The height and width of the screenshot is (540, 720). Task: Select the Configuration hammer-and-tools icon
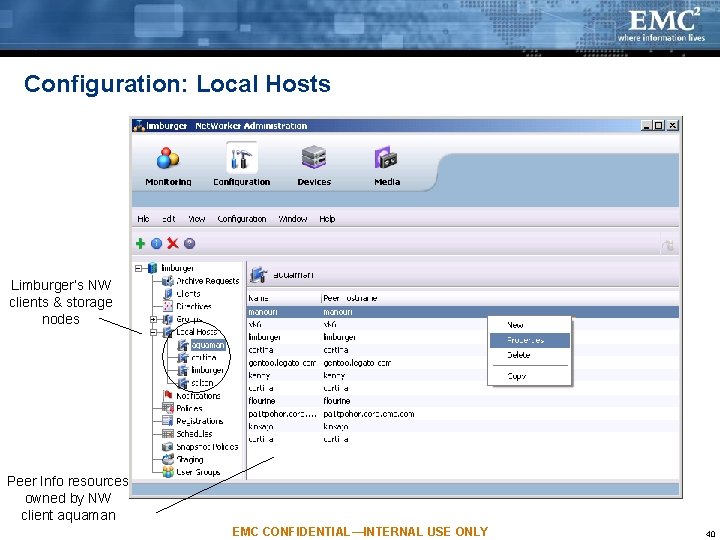point(242,158)
